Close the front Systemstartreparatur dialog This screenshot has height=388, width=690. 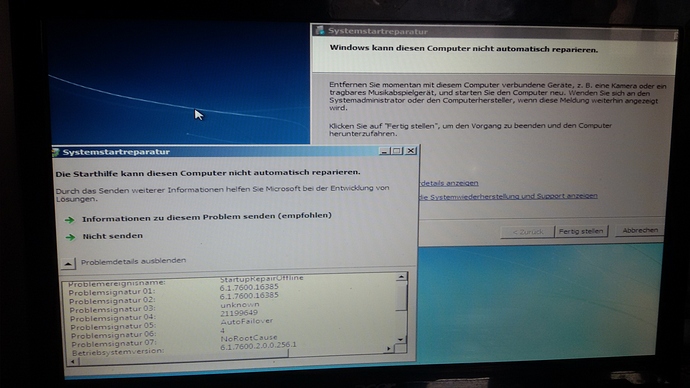tap(411, 150)
